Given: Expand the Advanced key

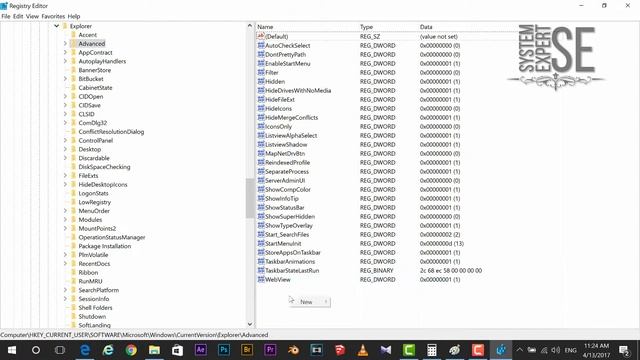Looking at the screenshot, I should click(x=65, y=43).
